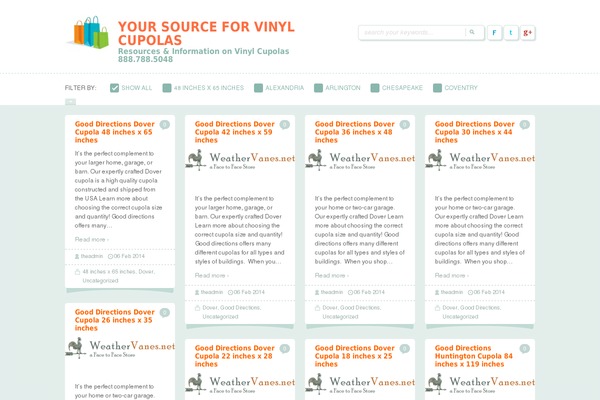The height and width of the screenshot is (400, 600).
Task: Open Dover Cupola 22 inches x 28 post
Action: tap(235, 356)
